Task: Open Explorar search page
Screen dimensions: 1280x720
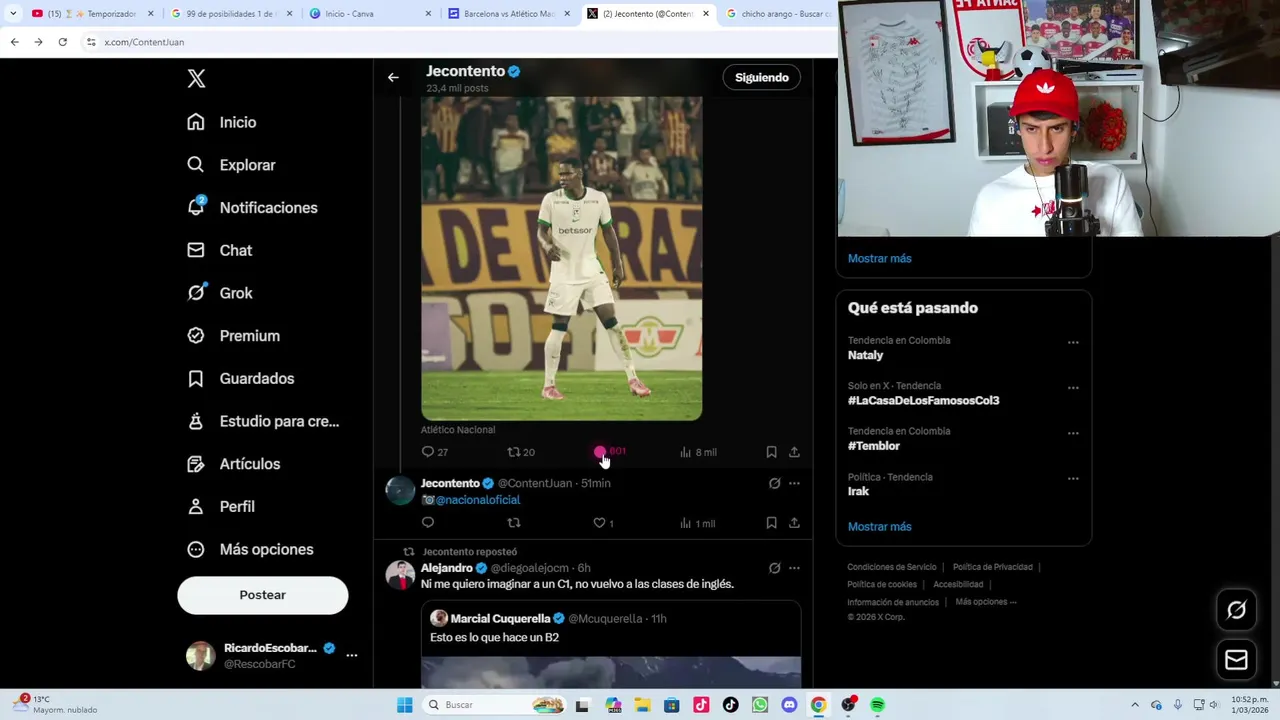Action: [x=230, y=165]
